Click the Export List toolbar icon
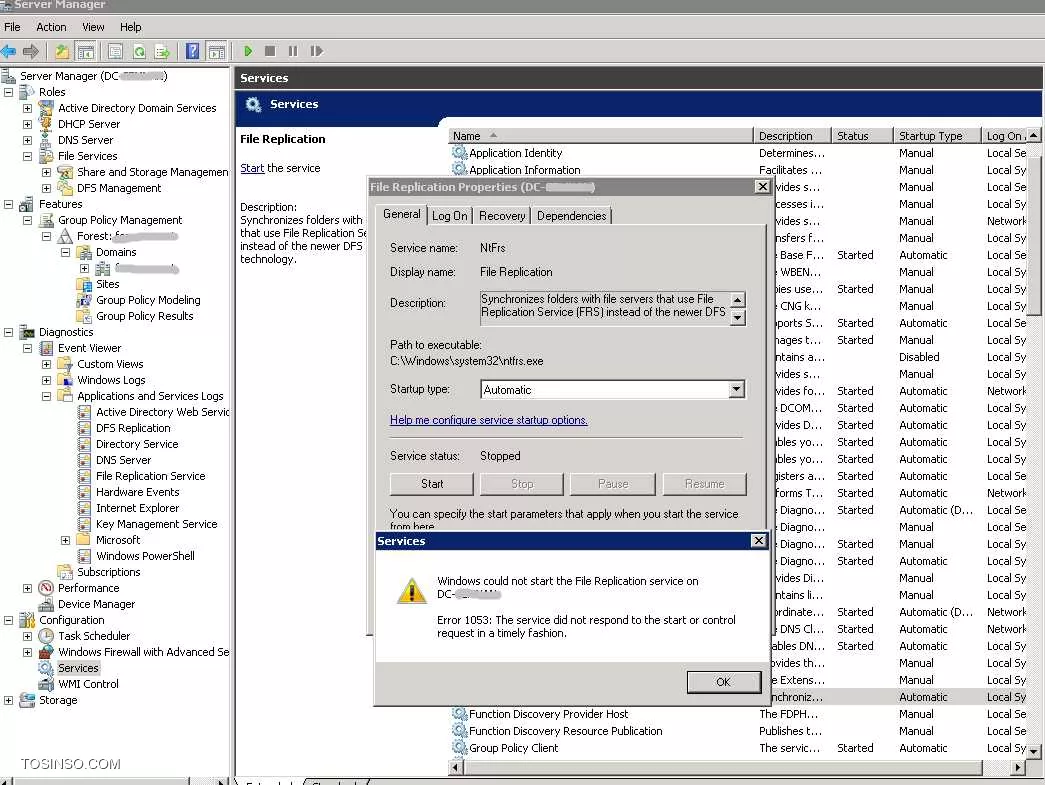 [162, 51]
